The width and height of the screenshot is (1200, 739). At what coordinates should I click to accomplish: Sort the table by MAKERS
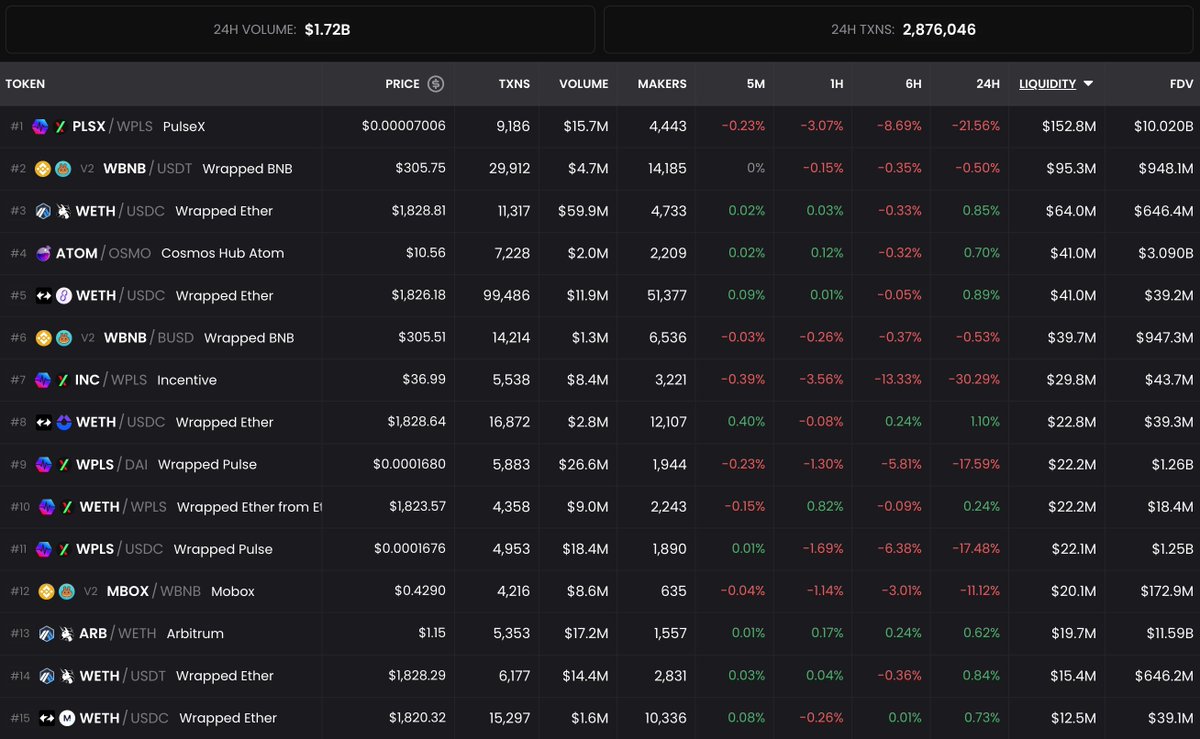click(x=661, y=84)
